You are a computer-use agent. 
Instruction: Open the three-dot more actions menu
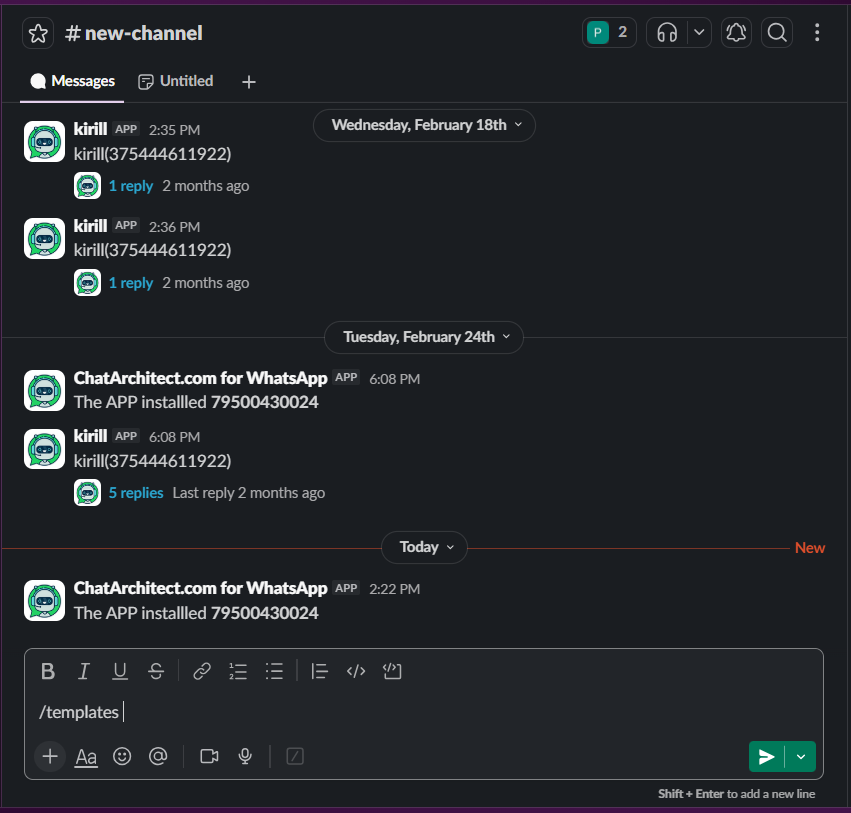[x=817, y=33]
